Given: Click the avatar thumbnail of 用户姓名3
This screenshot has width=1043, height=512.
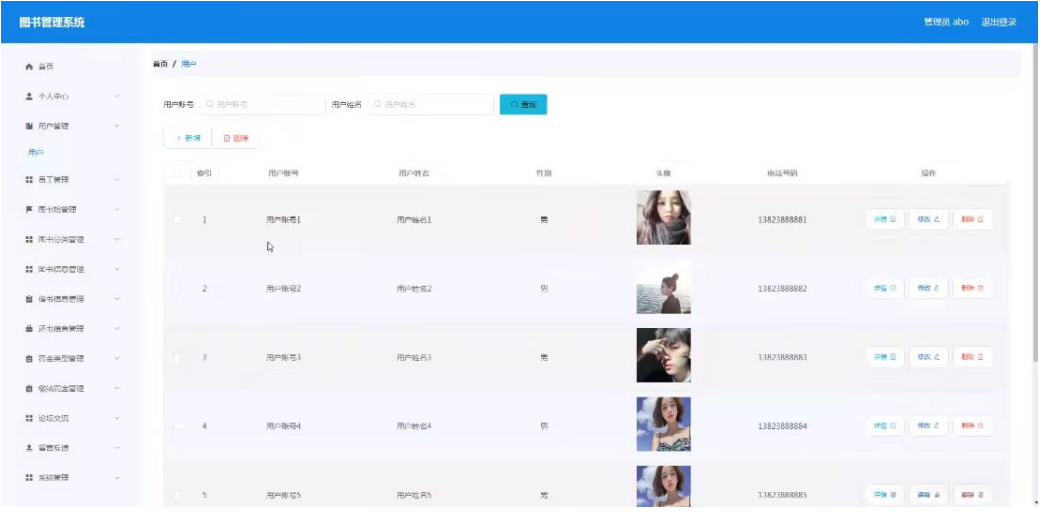Looking at the screenshot, I should [663, 355].
